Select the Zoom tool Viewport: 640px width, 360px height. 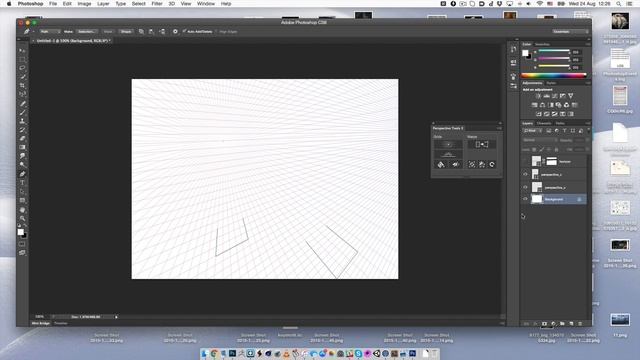[22, 218]
